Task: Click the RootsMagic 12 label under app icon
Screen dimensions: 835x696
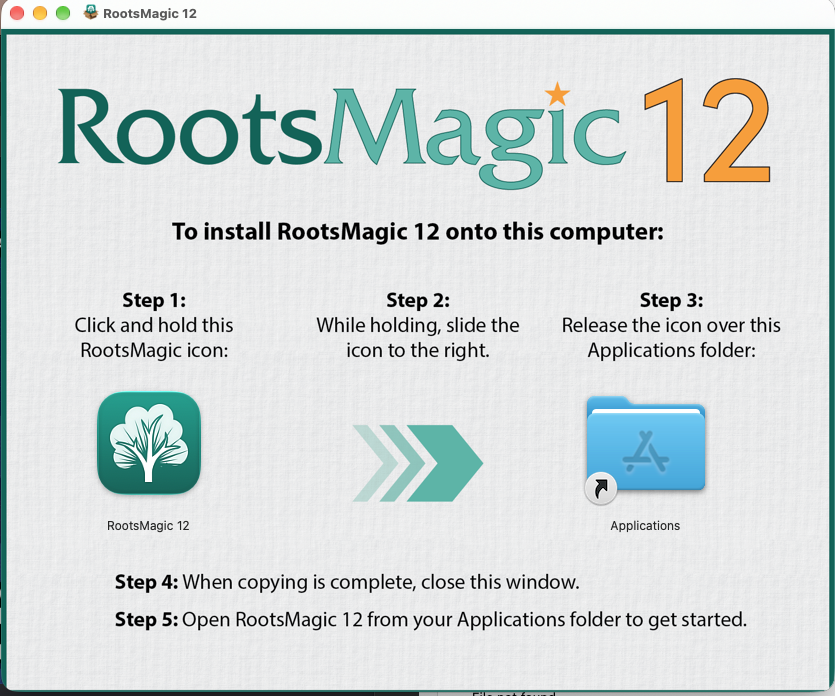Action: pos(148,526)
